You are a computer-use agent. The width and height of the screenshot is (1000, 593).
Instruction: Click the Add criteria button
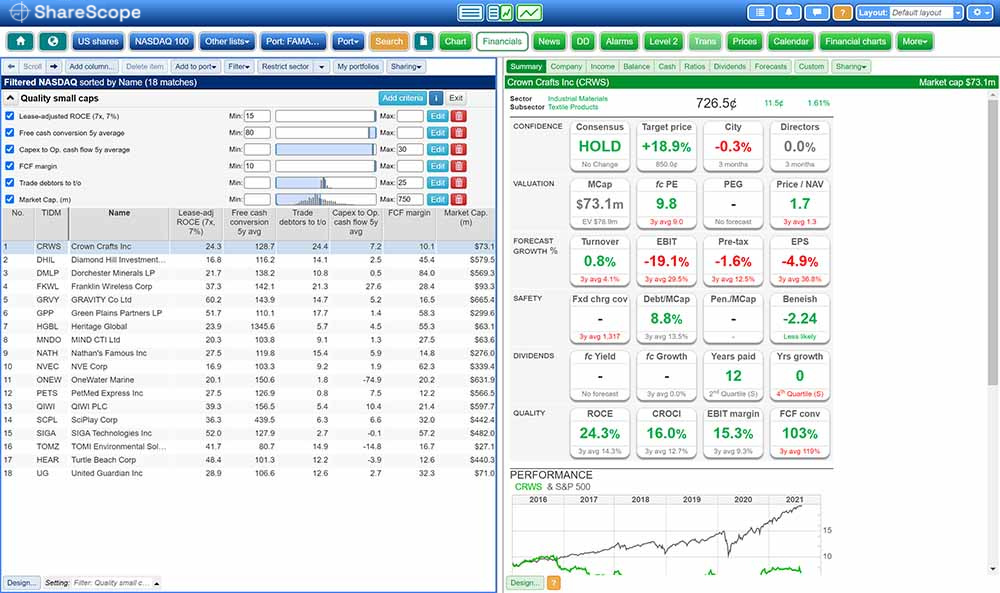pyautogui.click(x=402, y=98)
